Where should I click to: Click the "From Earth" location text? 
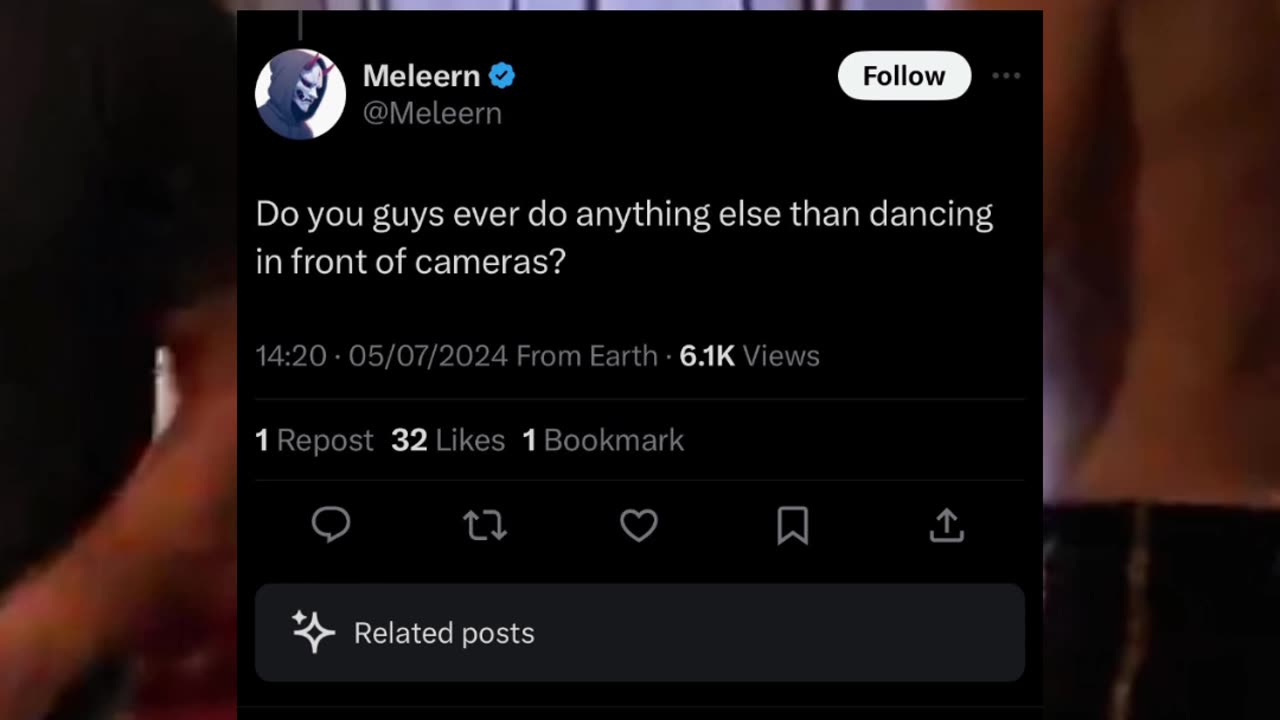(587, 356)
